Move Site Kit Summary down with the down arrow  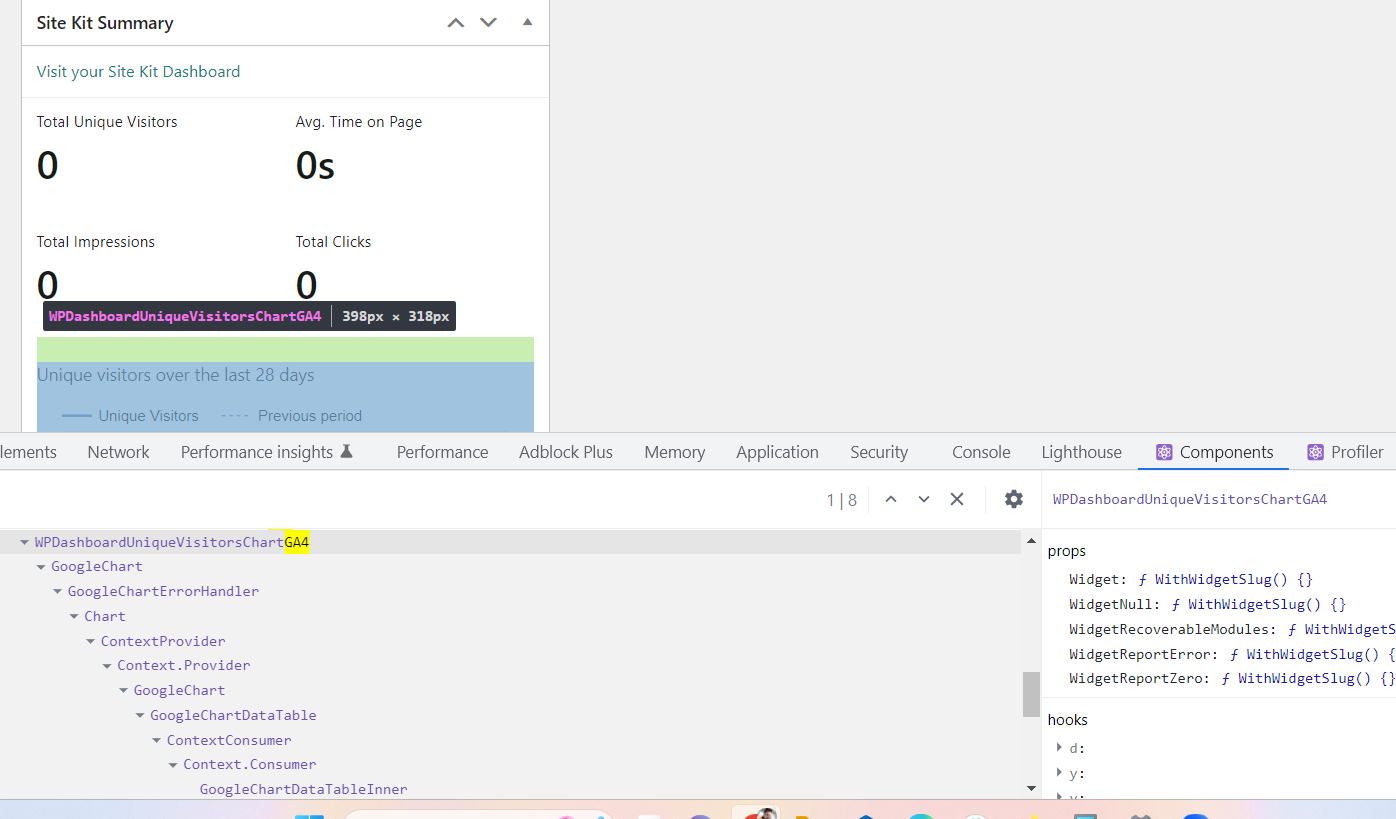click(x=488, y=21)
